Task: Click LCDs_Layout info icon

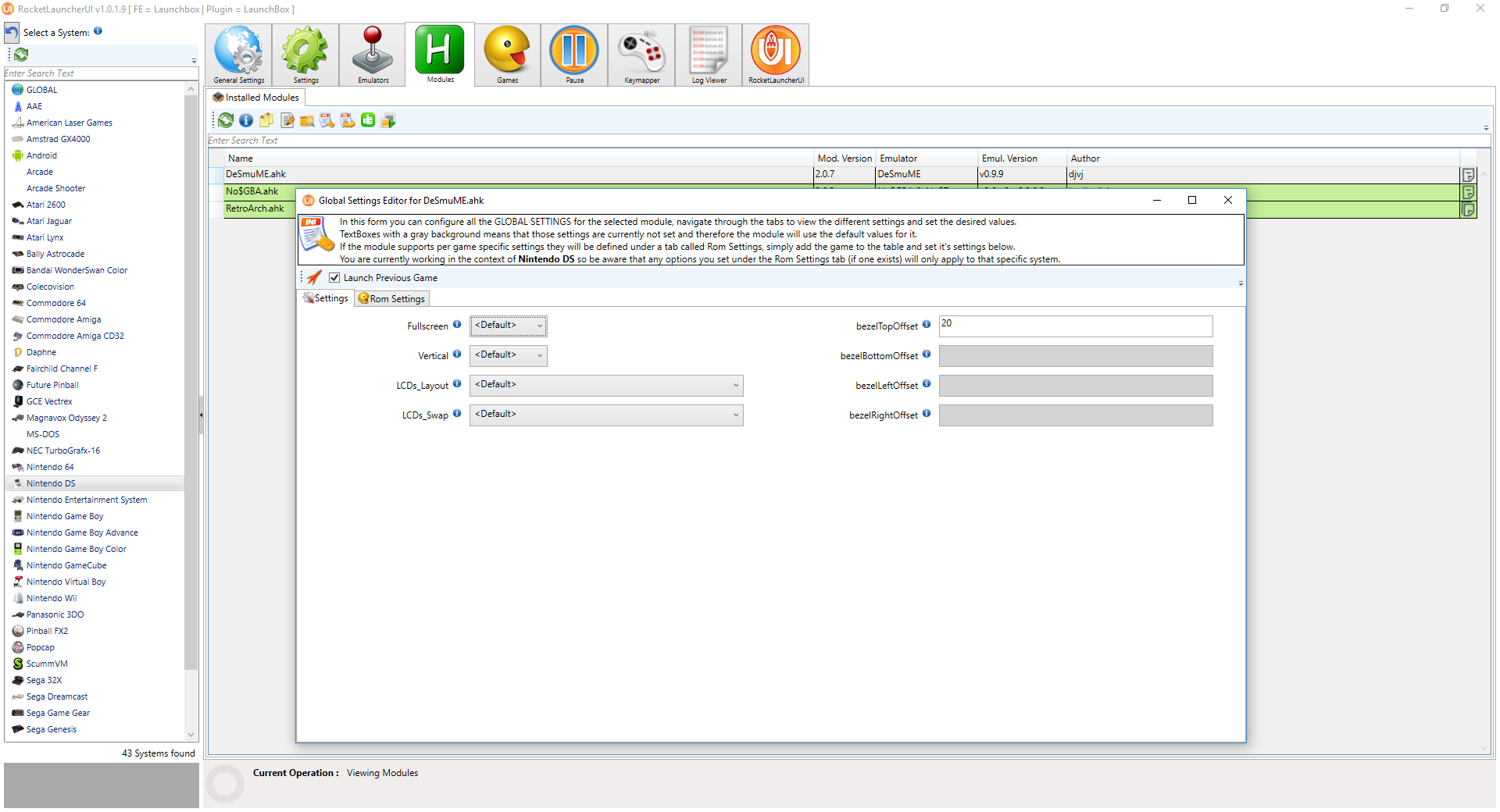Action: tap(457, 383)
